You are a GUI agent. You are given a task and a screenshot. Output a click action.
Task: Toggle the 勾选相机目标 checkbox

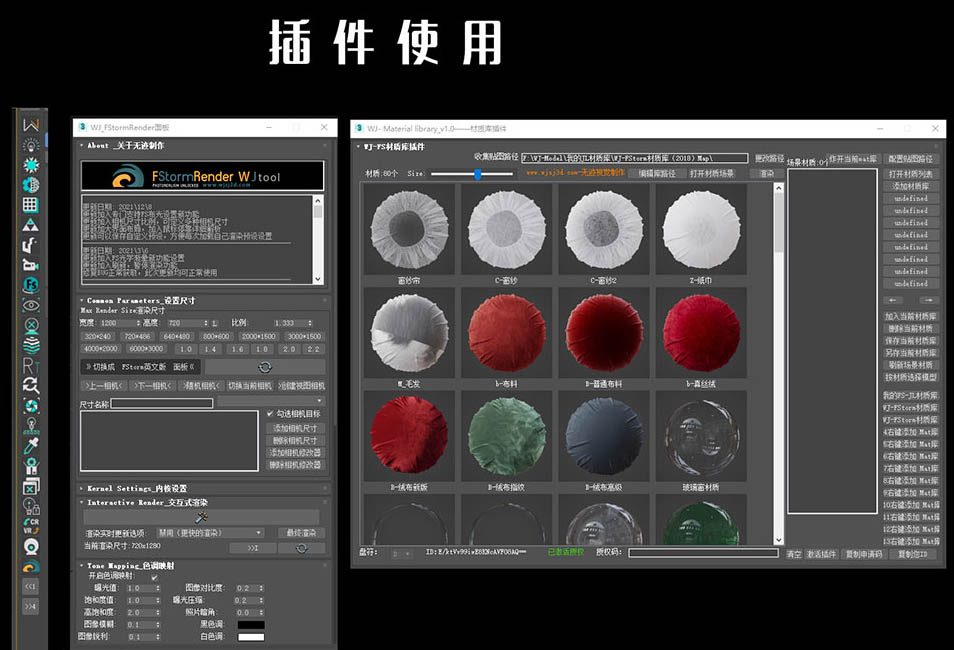click(270, 413)
